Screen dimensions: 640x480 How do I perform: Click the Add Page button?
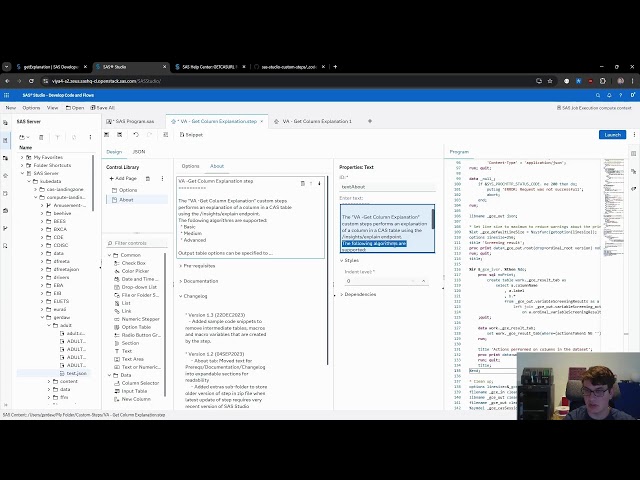123,179
